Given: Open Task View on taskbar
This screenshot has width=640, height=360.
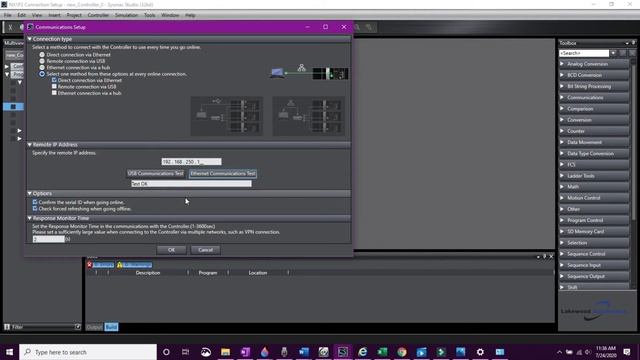Looking at the screenshot, I should coord(185,352).
